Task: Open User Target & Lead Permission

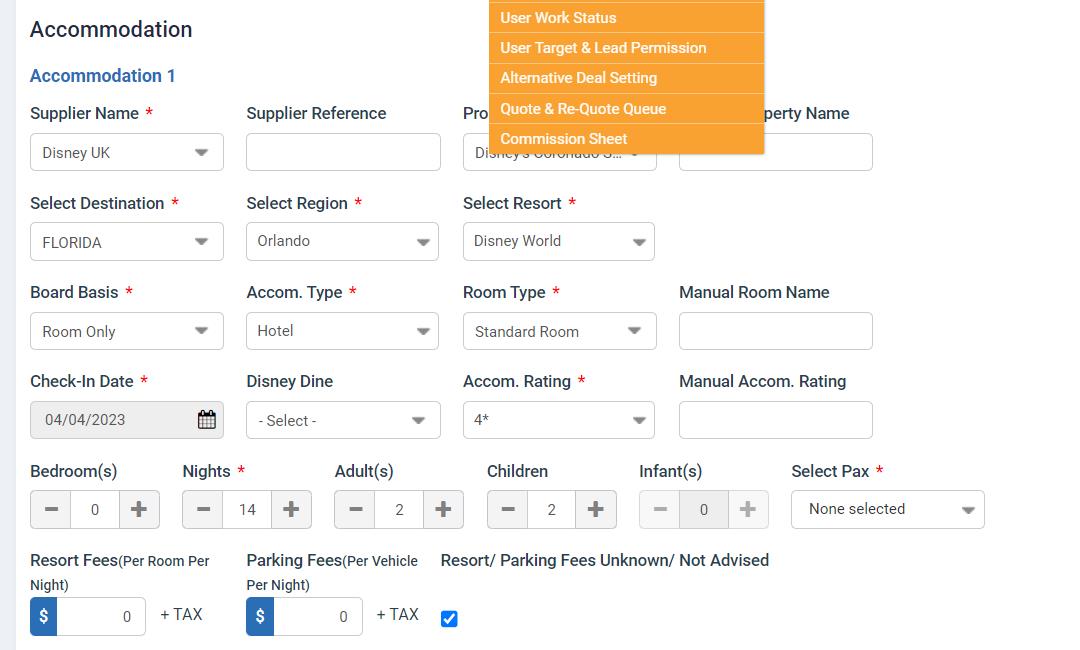Action: pos(603,48)
